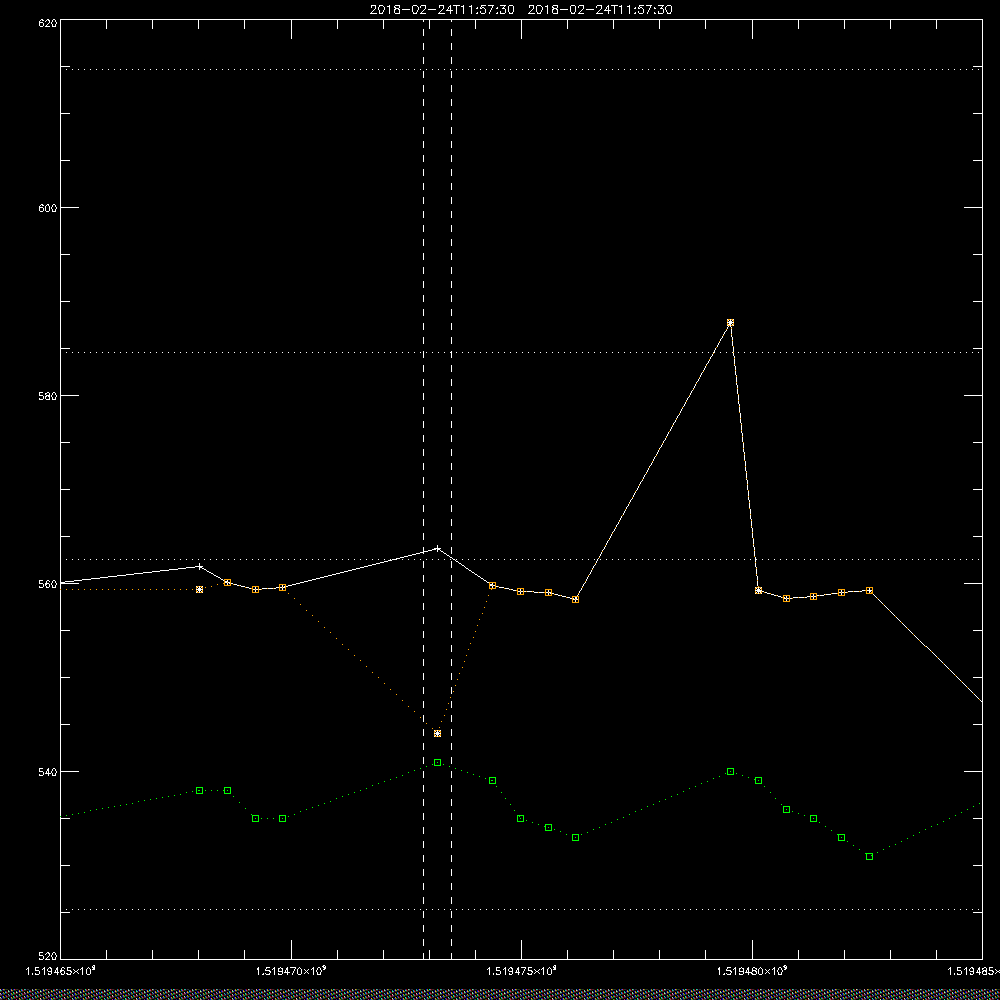Pick the orange marker just before the rise to peak

(575, 599)
